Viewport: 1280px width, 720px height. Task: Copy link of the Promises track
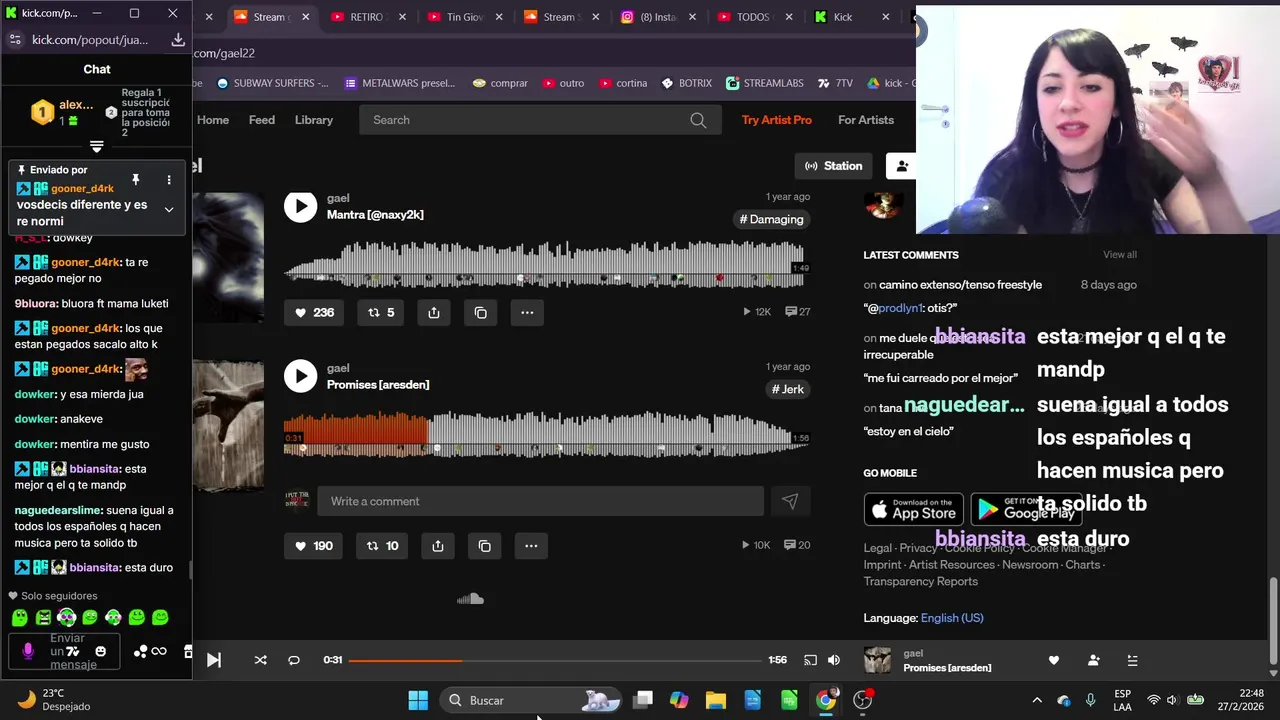click(x=485, y=546)
